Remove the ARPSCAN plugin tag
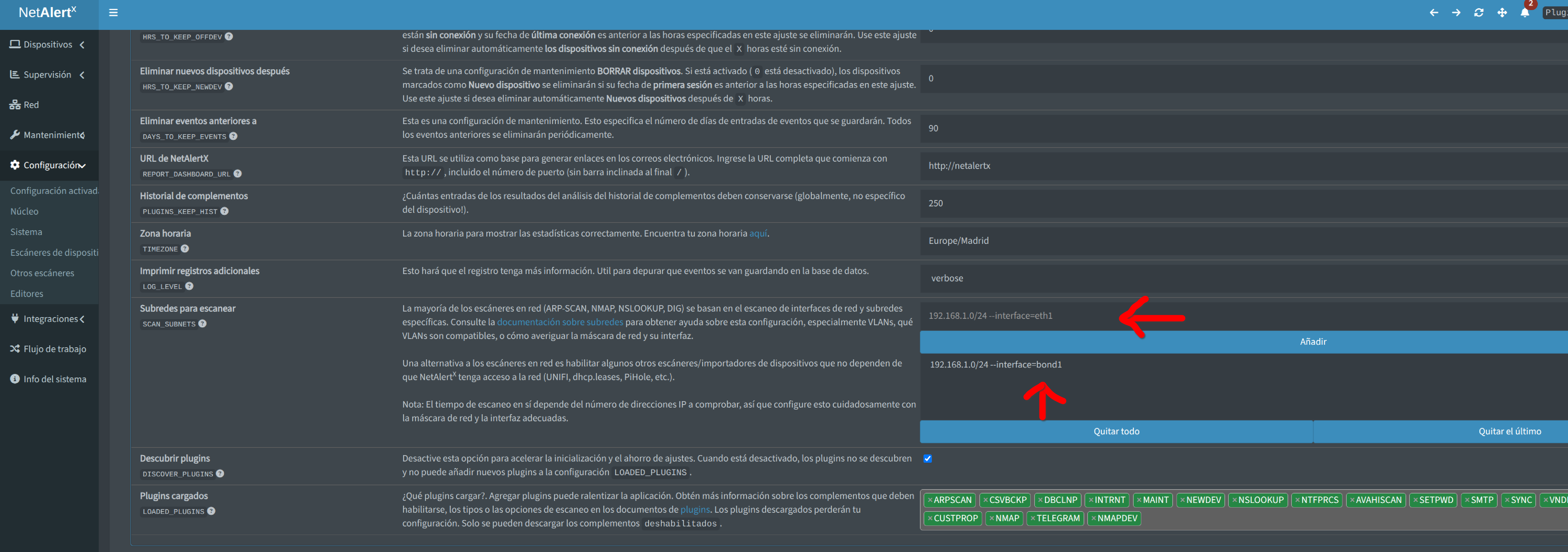This screenshot has height=552, width=1568. pos(930,500)
